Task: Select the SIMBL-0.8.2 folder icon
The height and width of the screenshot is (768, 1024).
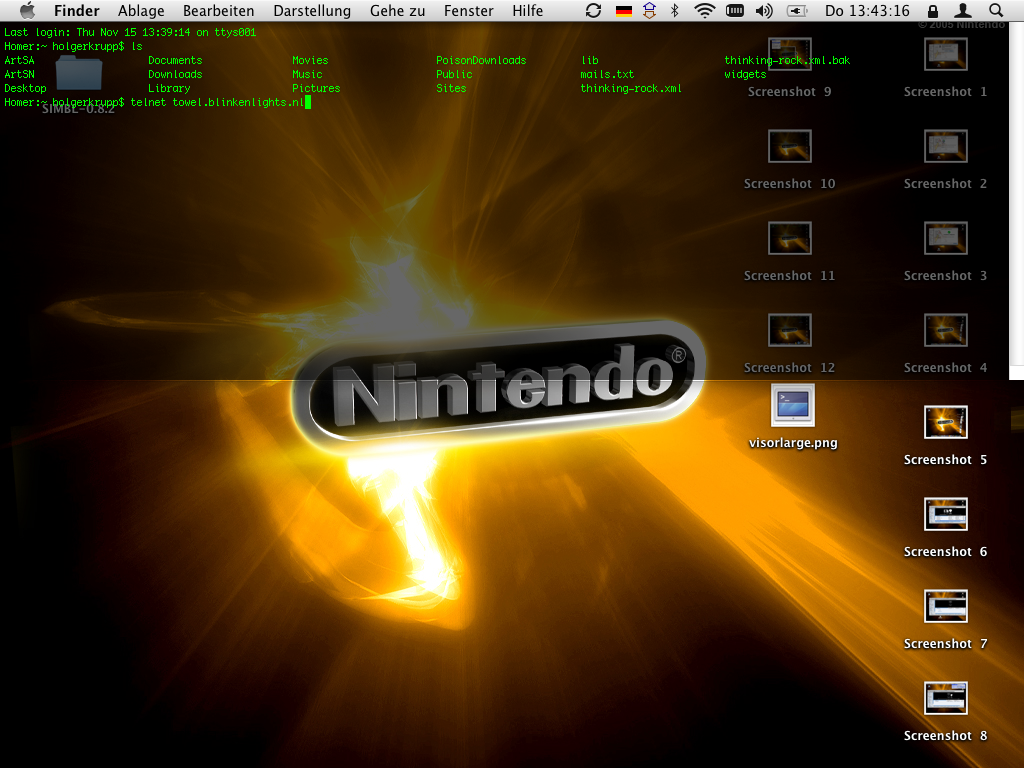Action: click(78, 74)
